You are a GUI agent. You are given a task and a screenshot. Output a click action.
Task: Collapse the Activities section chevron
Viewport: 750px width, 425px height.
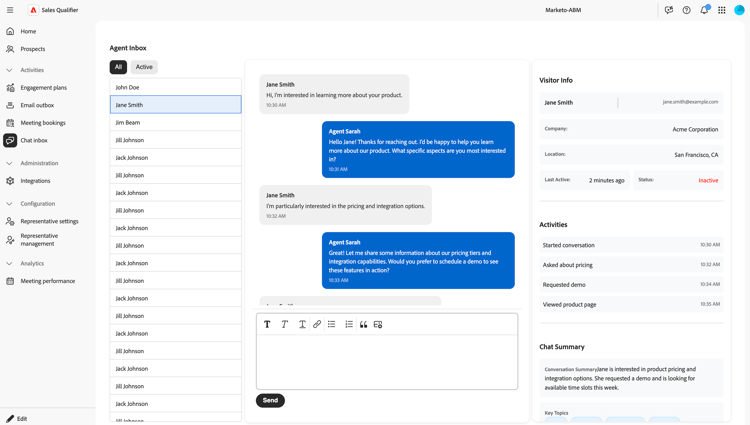point(9,70)
